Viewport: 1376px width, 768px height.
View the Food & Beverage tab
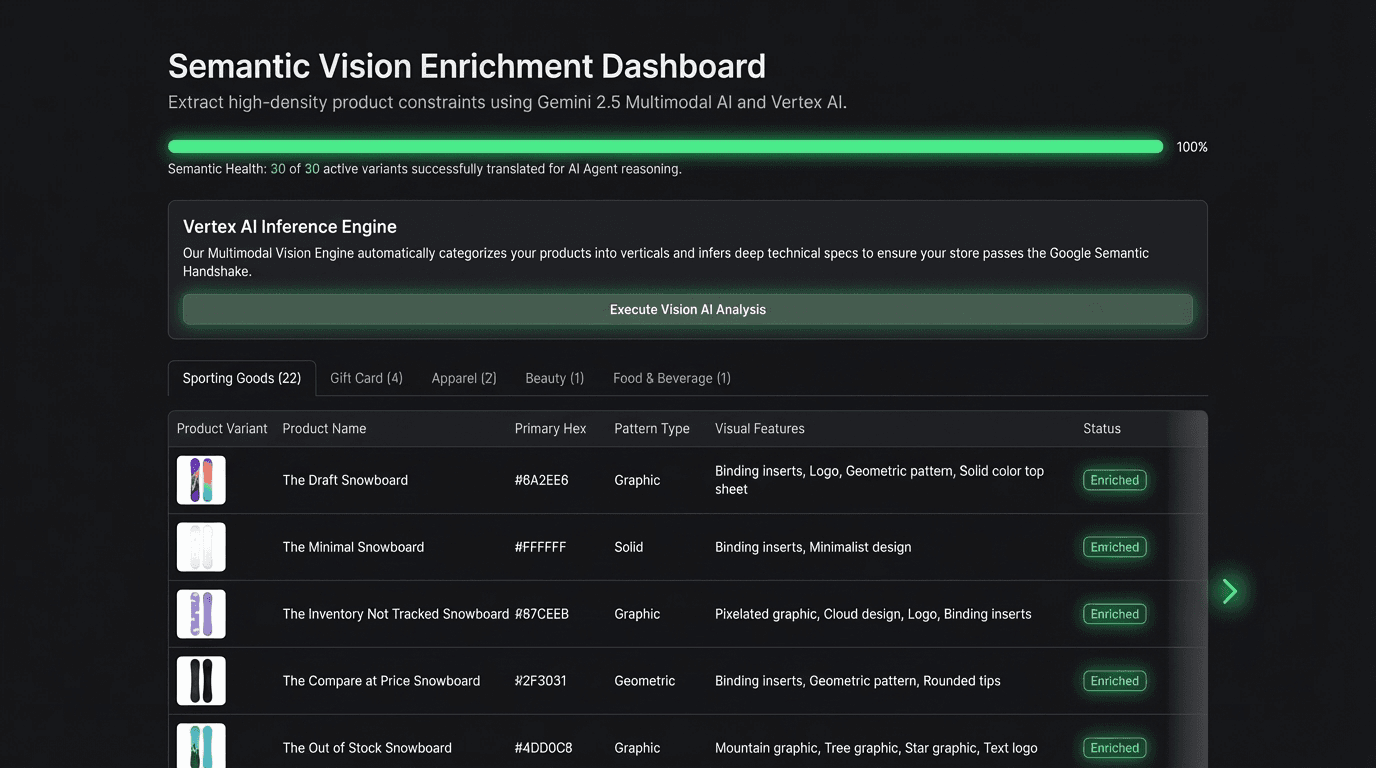click(671, 378)
